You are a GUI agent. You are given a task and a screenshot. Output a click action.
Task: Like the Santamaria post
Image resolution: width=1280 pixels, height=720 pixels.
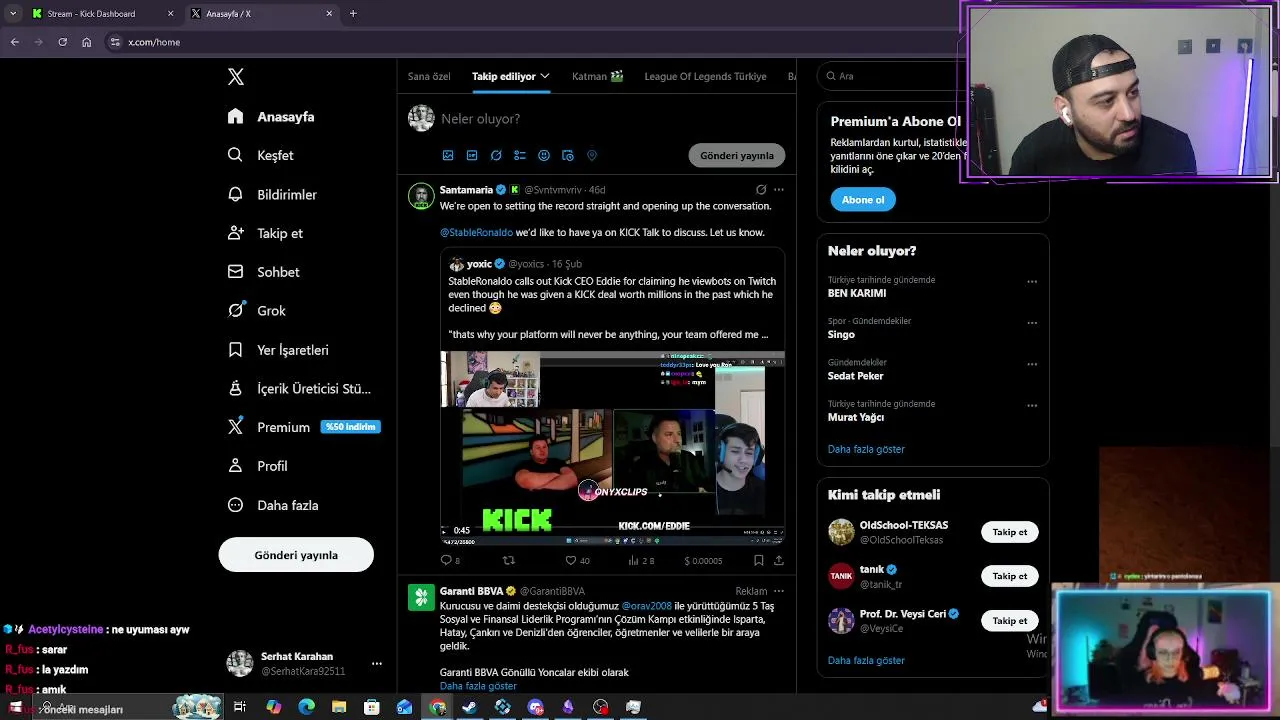point(571,561)
